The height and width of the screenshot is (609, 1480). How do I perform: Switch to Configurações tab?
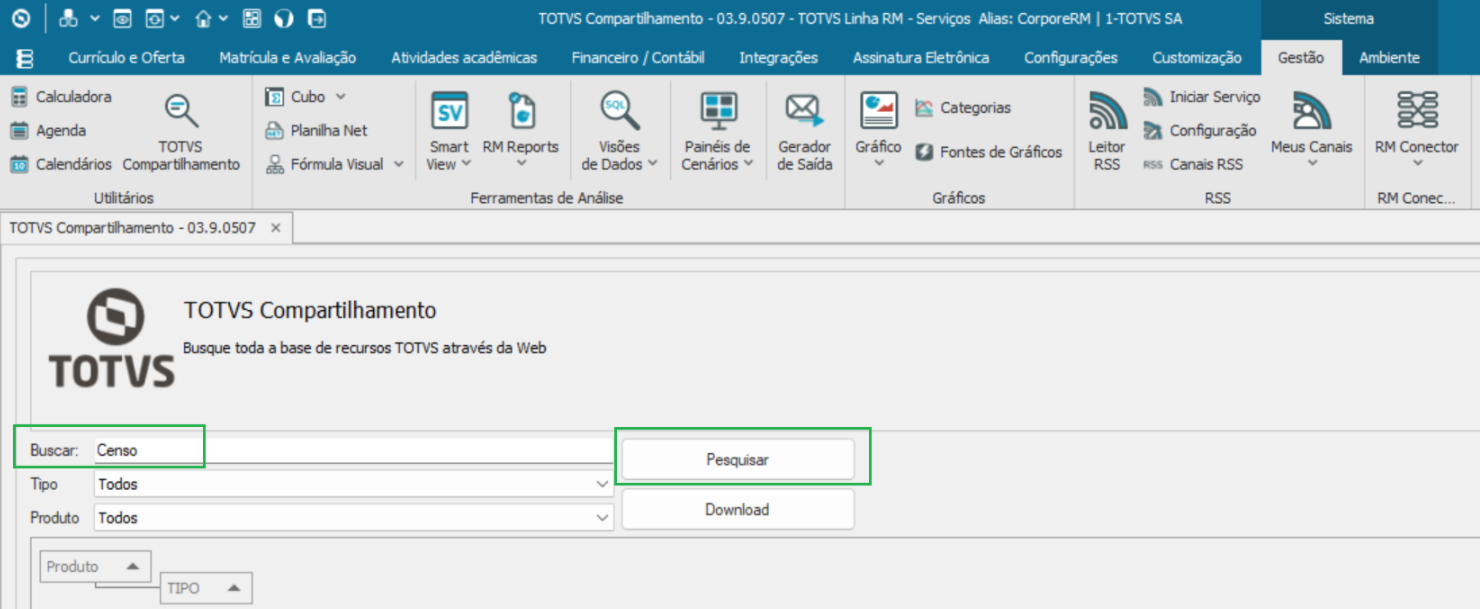[1071, 58]
